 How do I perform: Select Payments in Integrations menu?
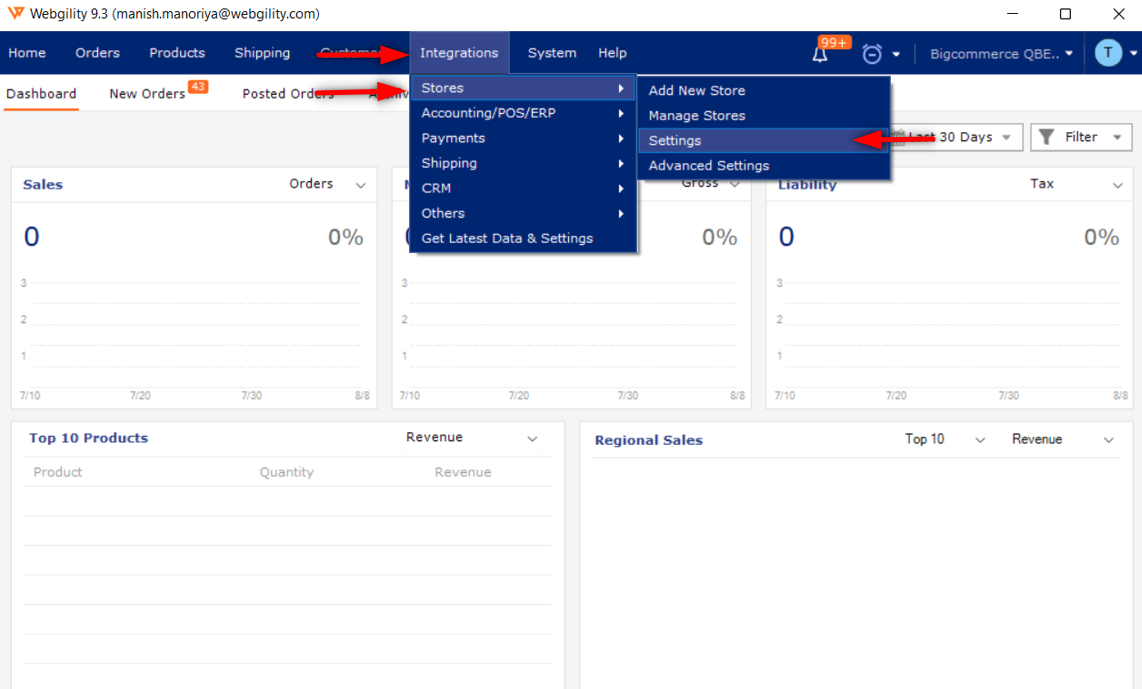[524, 138]
